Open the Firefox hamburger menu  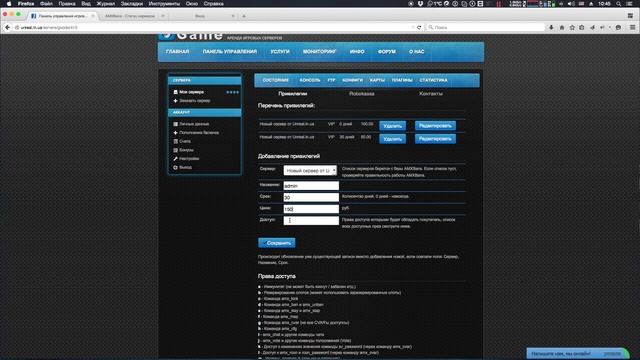(632, 27)
